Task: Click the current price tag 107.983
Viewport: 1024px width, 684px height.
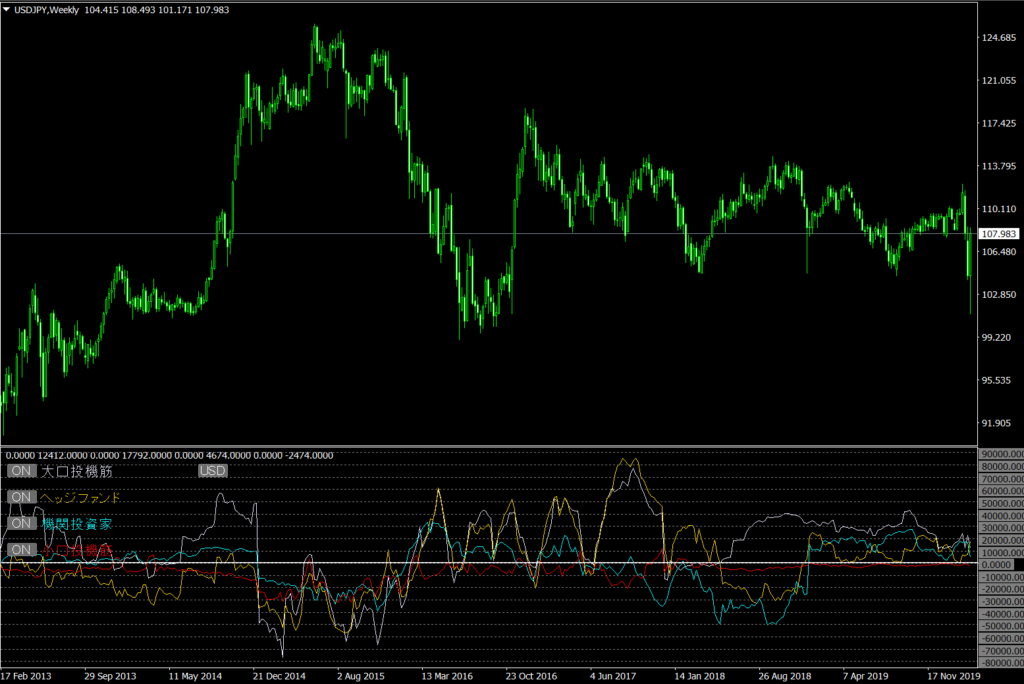Action: (1000, 234)
